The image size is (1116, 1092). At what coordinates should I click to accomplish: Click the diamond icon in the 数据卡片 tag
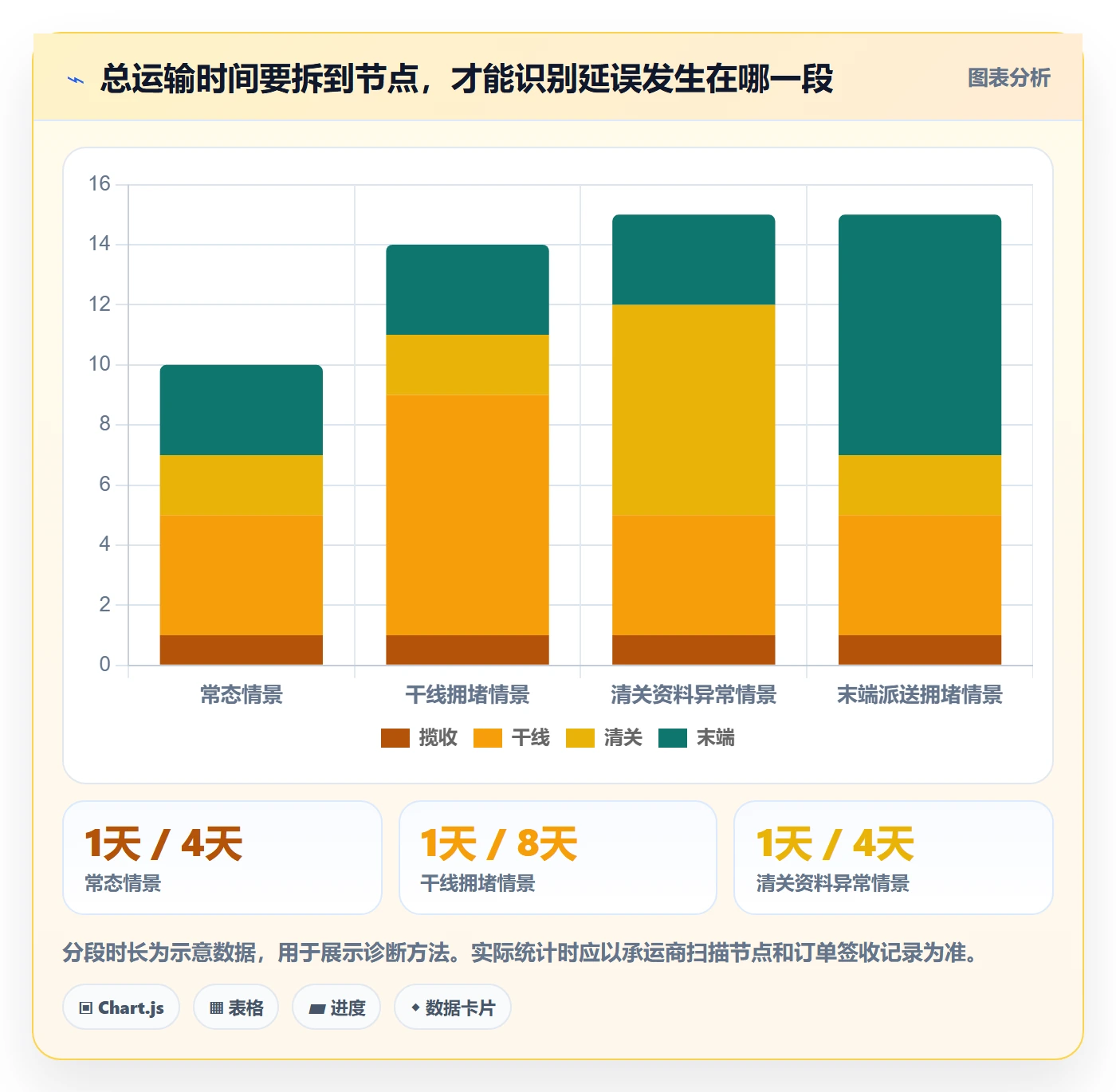pos(415,1008)
